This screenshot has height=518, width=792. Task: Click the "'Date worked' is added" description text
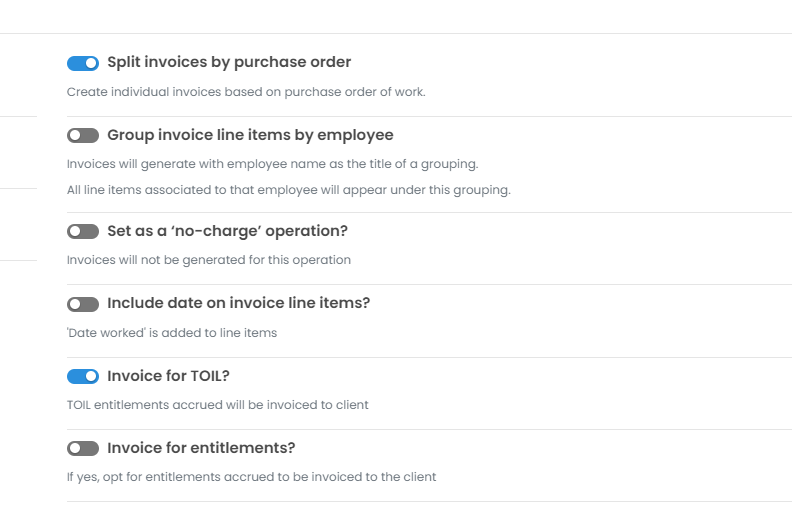click(x=171, y=332)
